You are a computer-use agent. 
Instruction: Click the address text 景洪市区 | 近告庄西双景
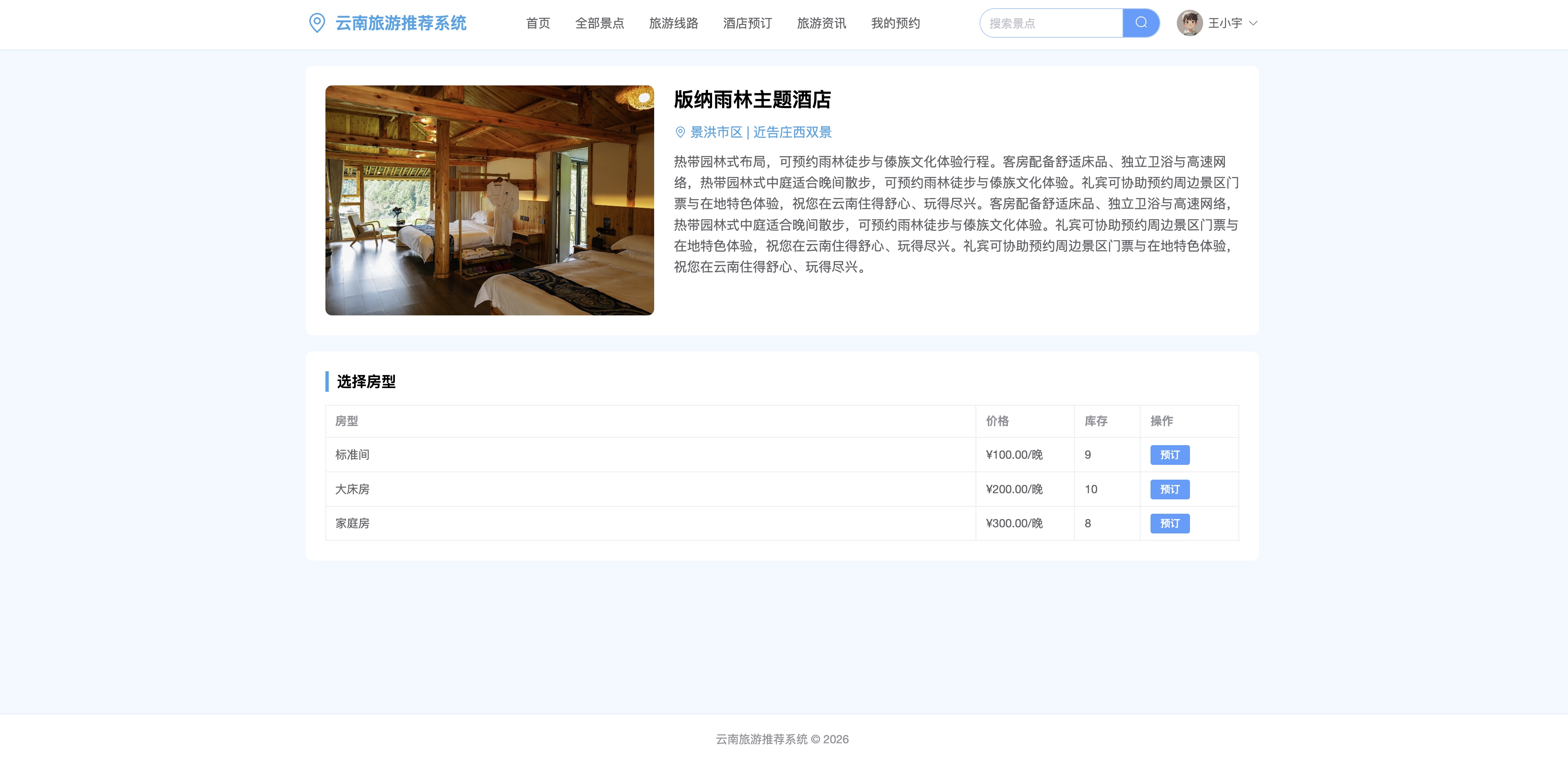(761, 132)
